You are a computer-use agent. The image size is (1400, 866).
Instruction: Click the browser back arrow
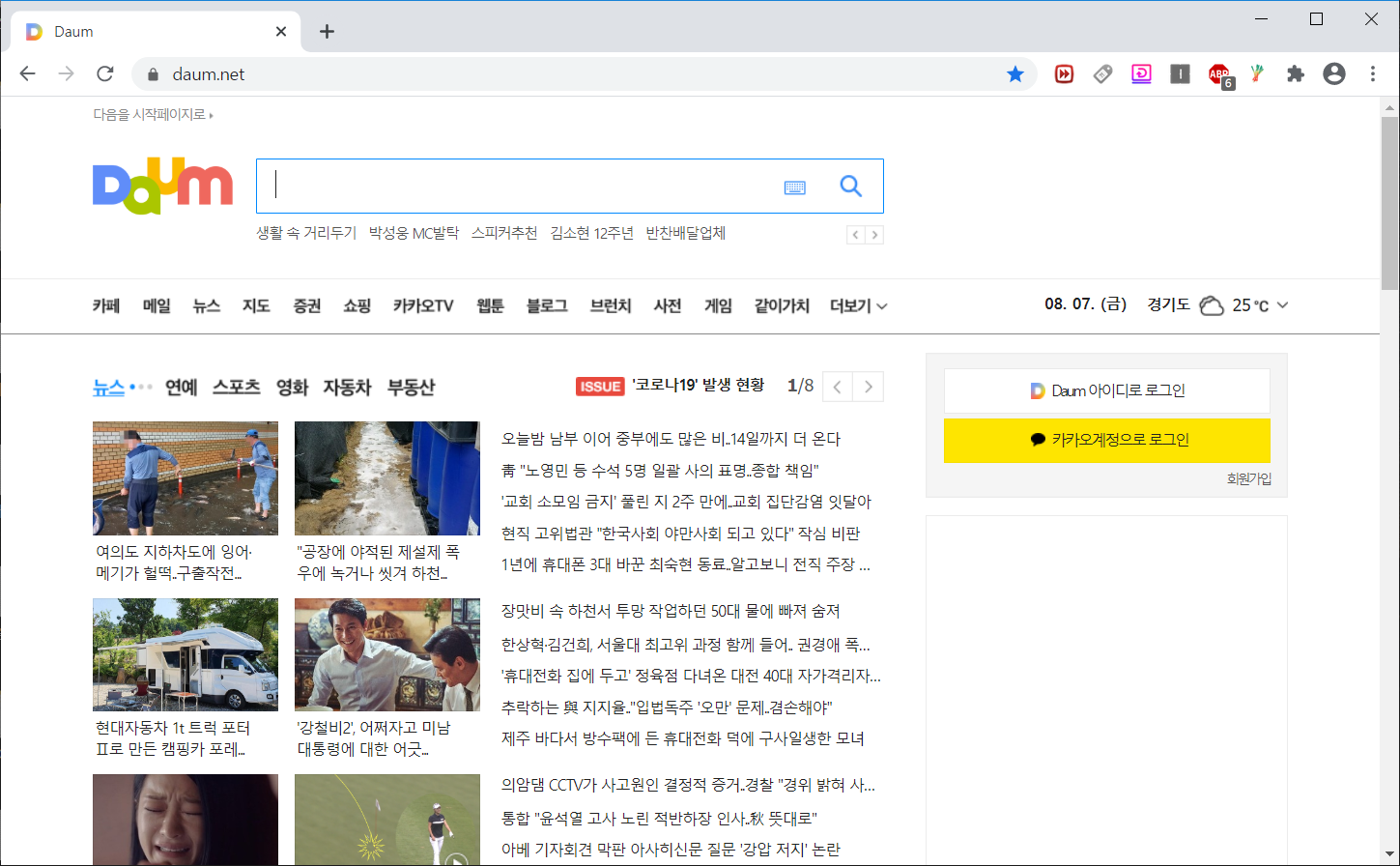point(27,74)
